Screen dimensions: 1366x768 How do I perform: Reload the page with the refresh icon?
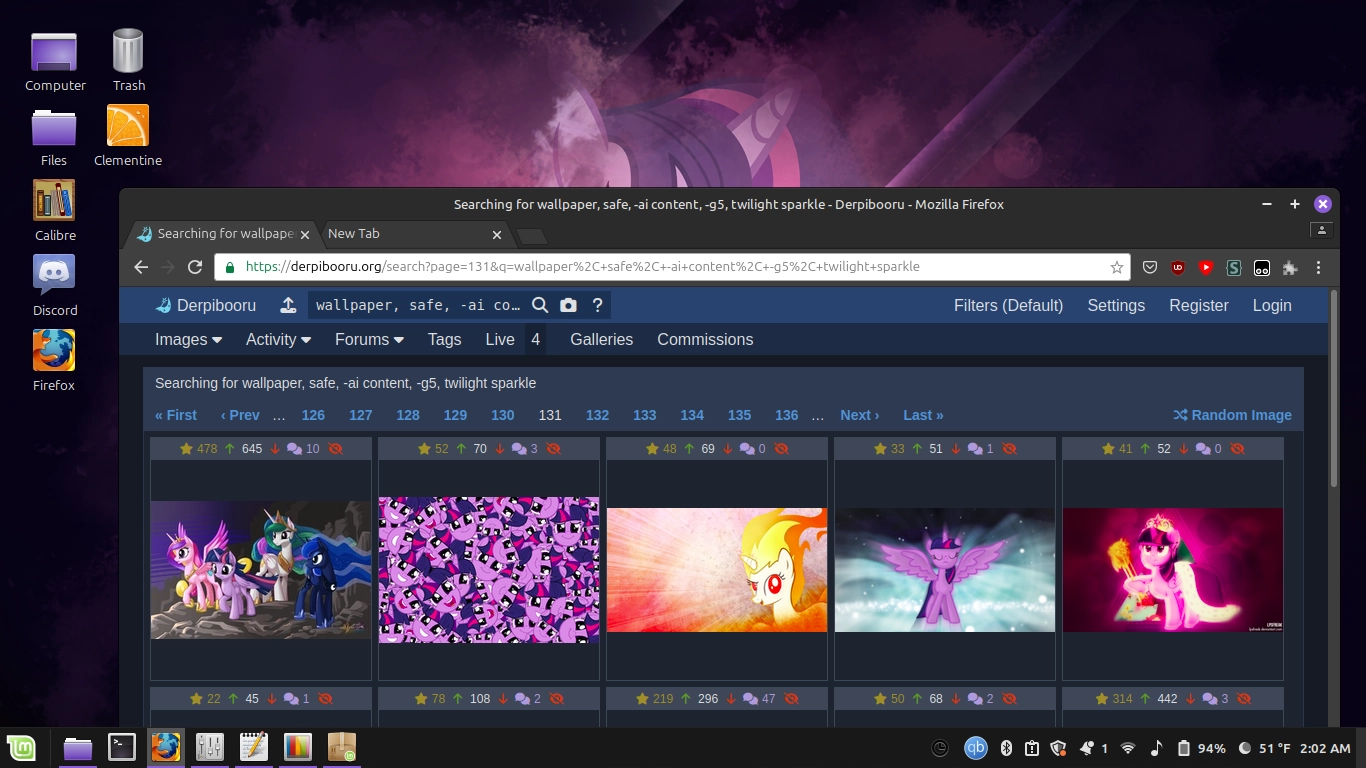195,267
